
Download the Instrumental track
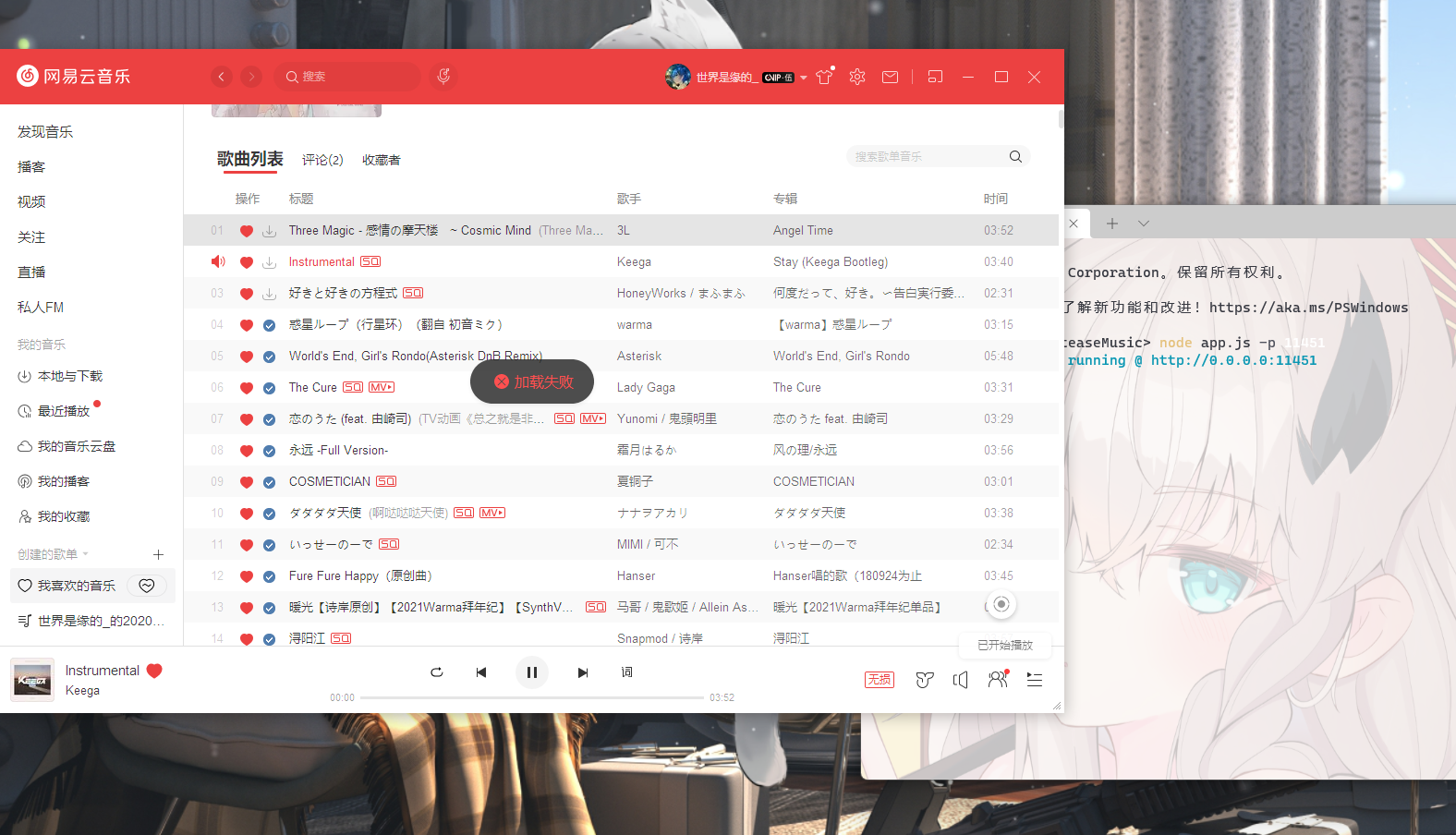[269, 262]
